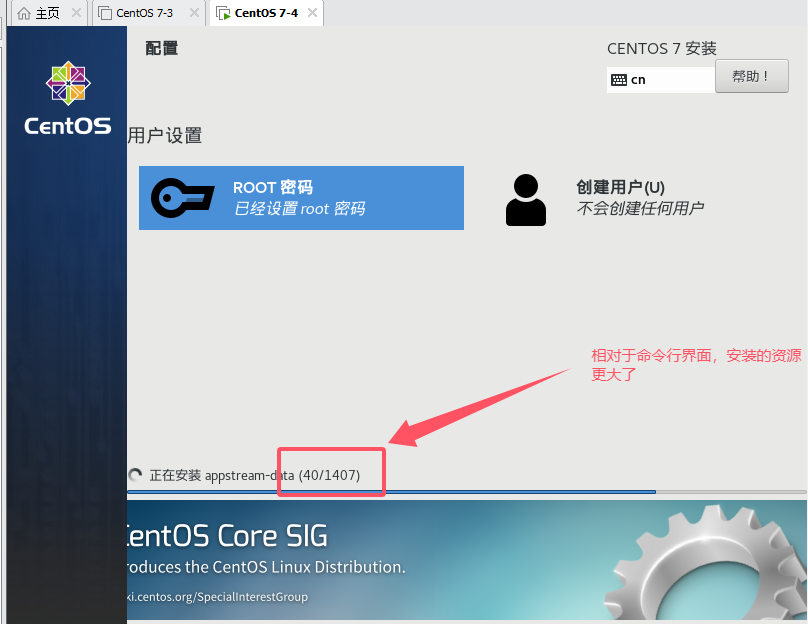The height and width of the screenshot is (624, 808).
Task: Open the ROOT 密码 settings panel
Action: point(301,198)
